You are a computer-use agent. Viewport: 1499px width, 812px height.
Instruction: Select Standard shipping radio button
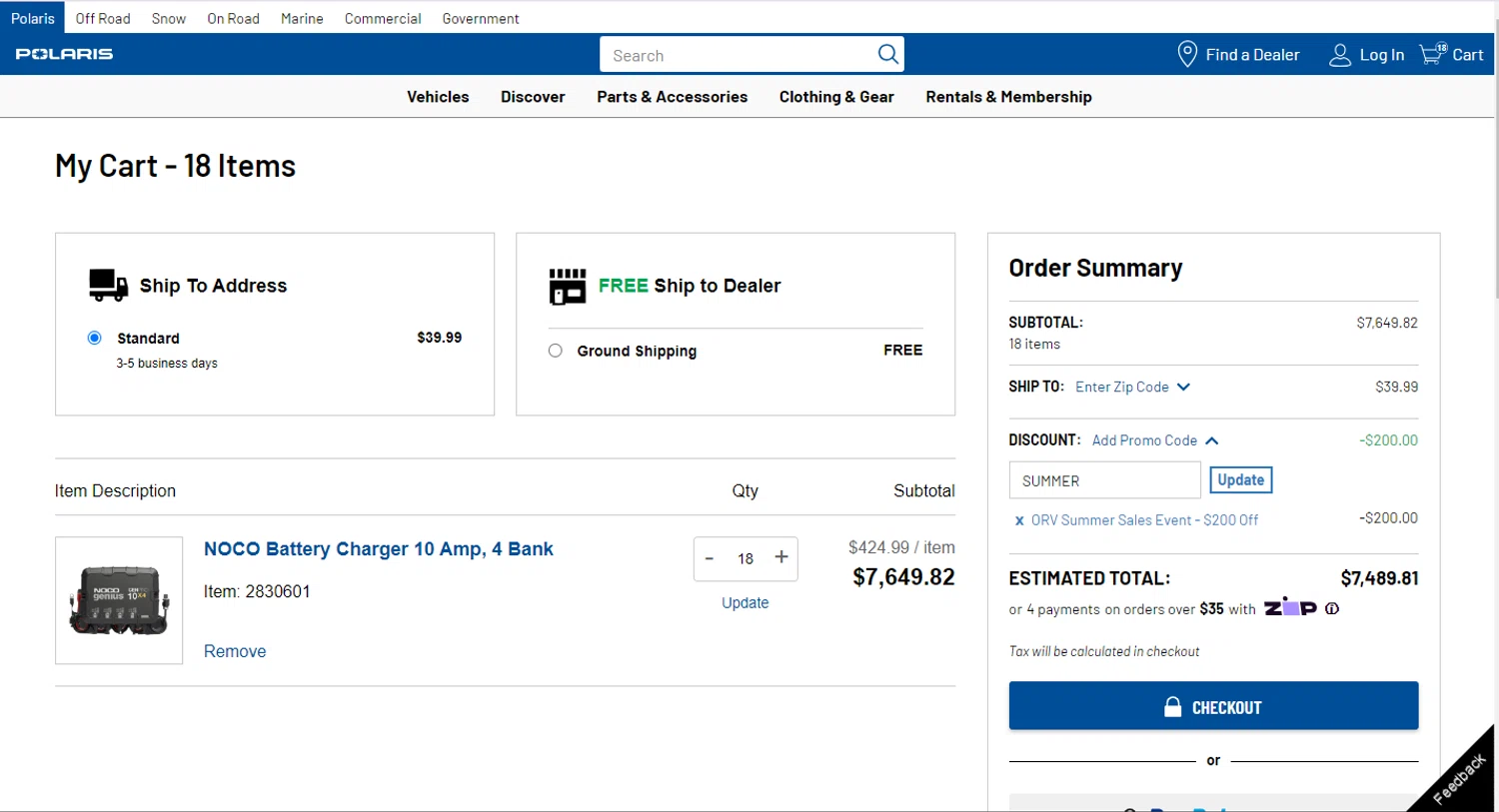[95, 338]
